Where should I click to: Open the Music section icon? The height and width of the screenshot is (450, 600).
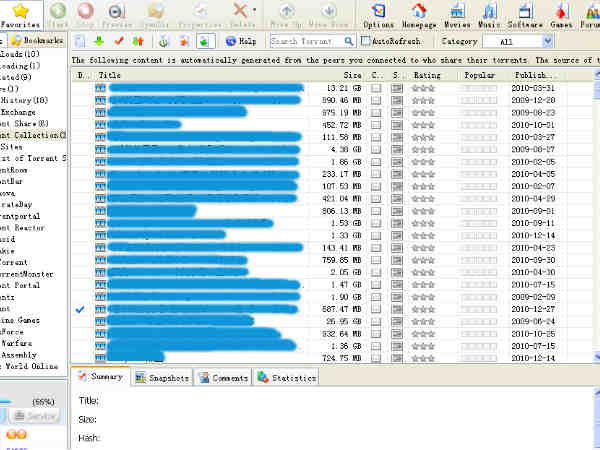pos(490,14)
